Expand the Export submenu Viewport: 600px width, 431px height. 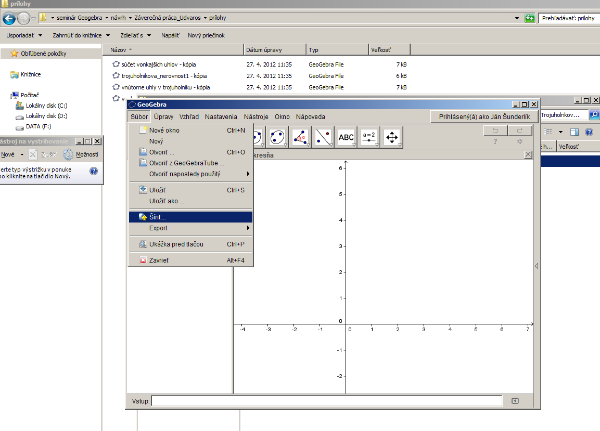point(191,228)
